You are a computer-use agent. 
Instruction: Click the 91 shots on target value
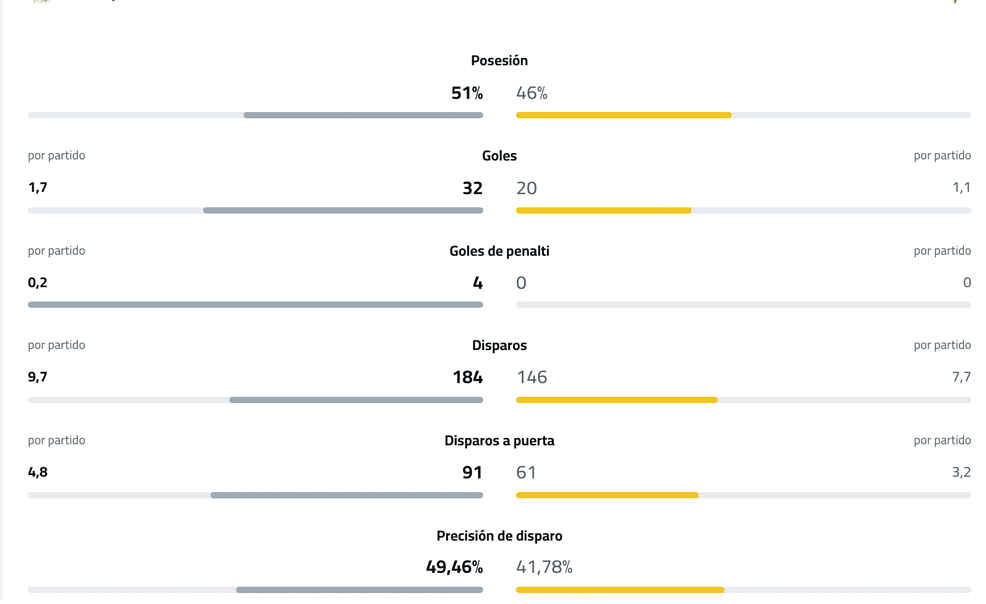click(x=472, y=472)
